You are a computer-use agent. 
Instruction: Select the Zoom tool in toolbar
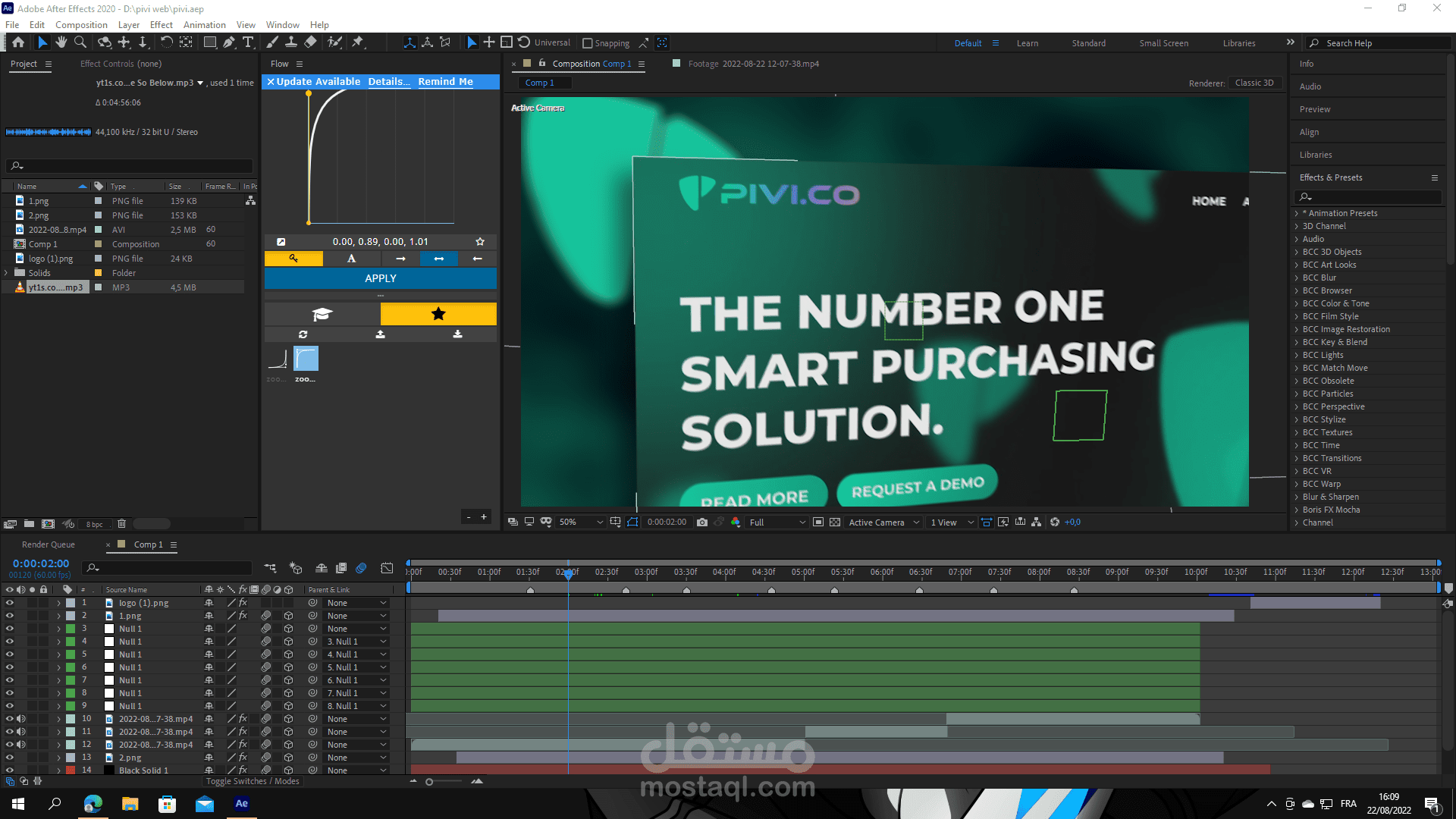pos(80,42)
